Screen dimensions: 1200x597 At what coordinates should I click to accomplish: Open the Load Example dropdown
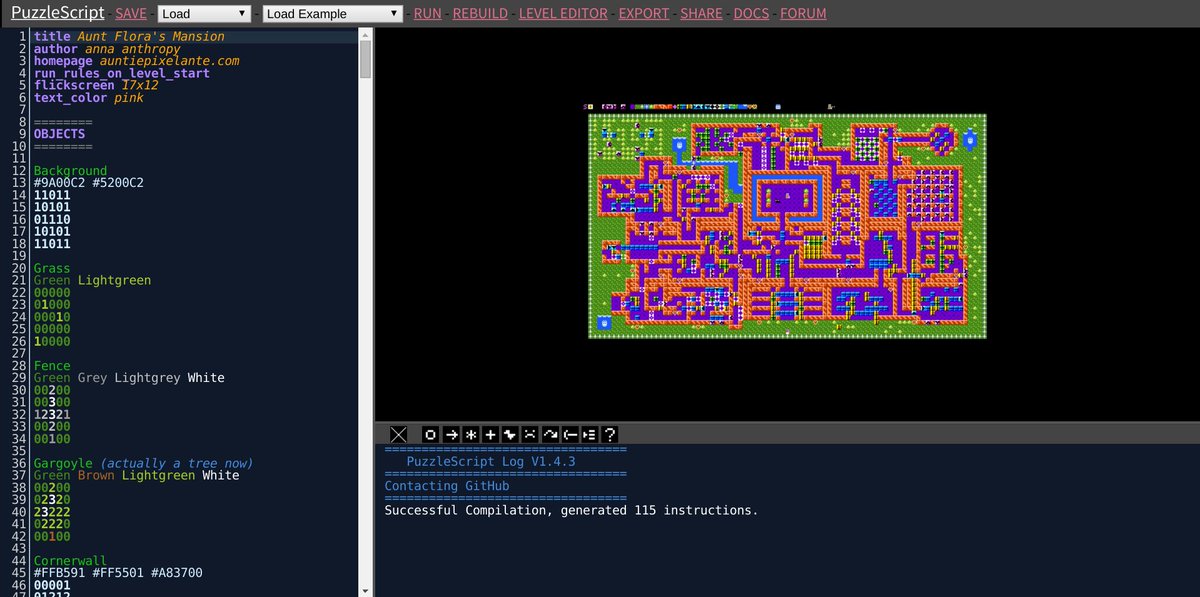[333, 14]
